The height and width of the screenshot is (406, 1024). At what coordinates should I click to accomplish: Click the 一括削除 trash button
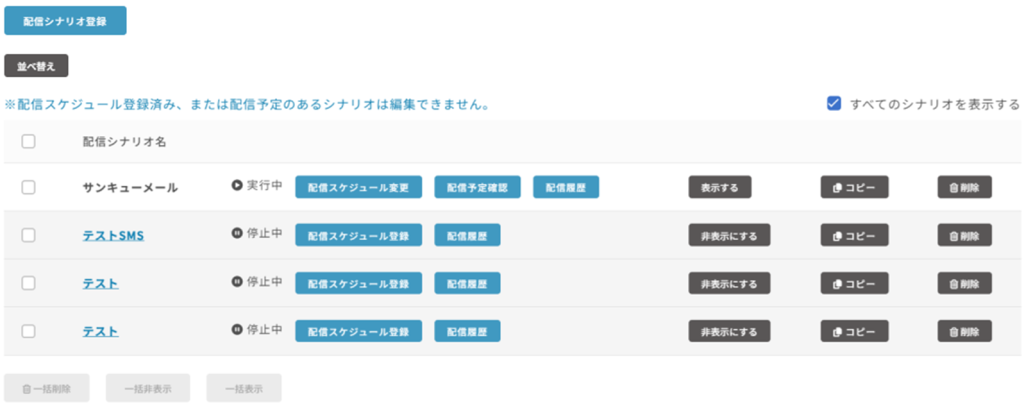coord(47,388)
